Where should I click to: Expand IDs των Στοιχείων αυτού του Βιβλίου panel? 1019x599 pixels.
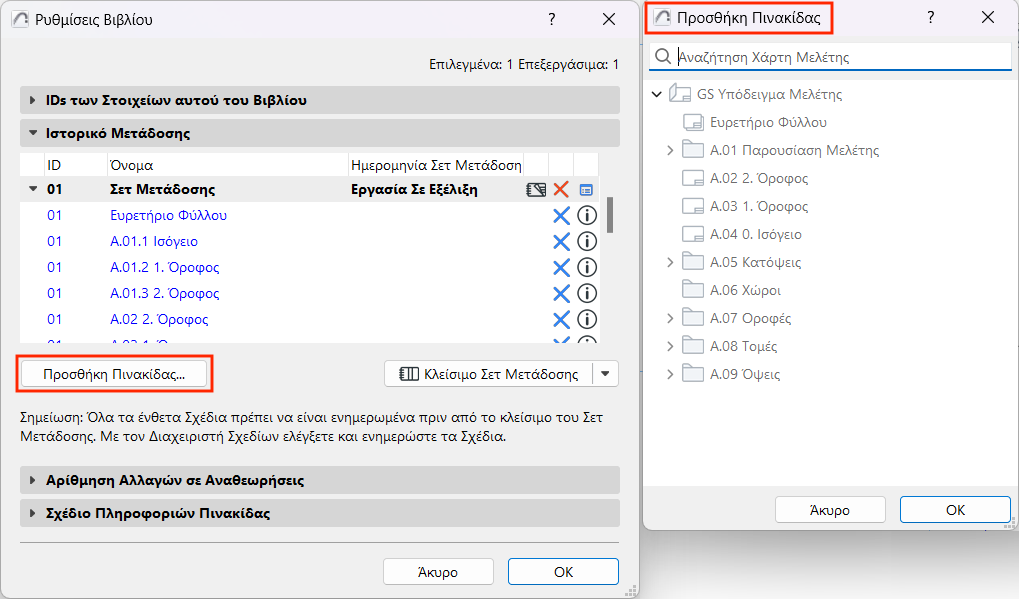33,101
